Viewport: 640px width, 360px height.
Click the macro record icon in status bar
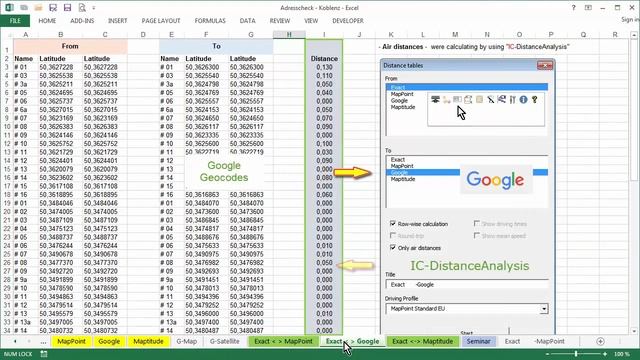(44, 354)
